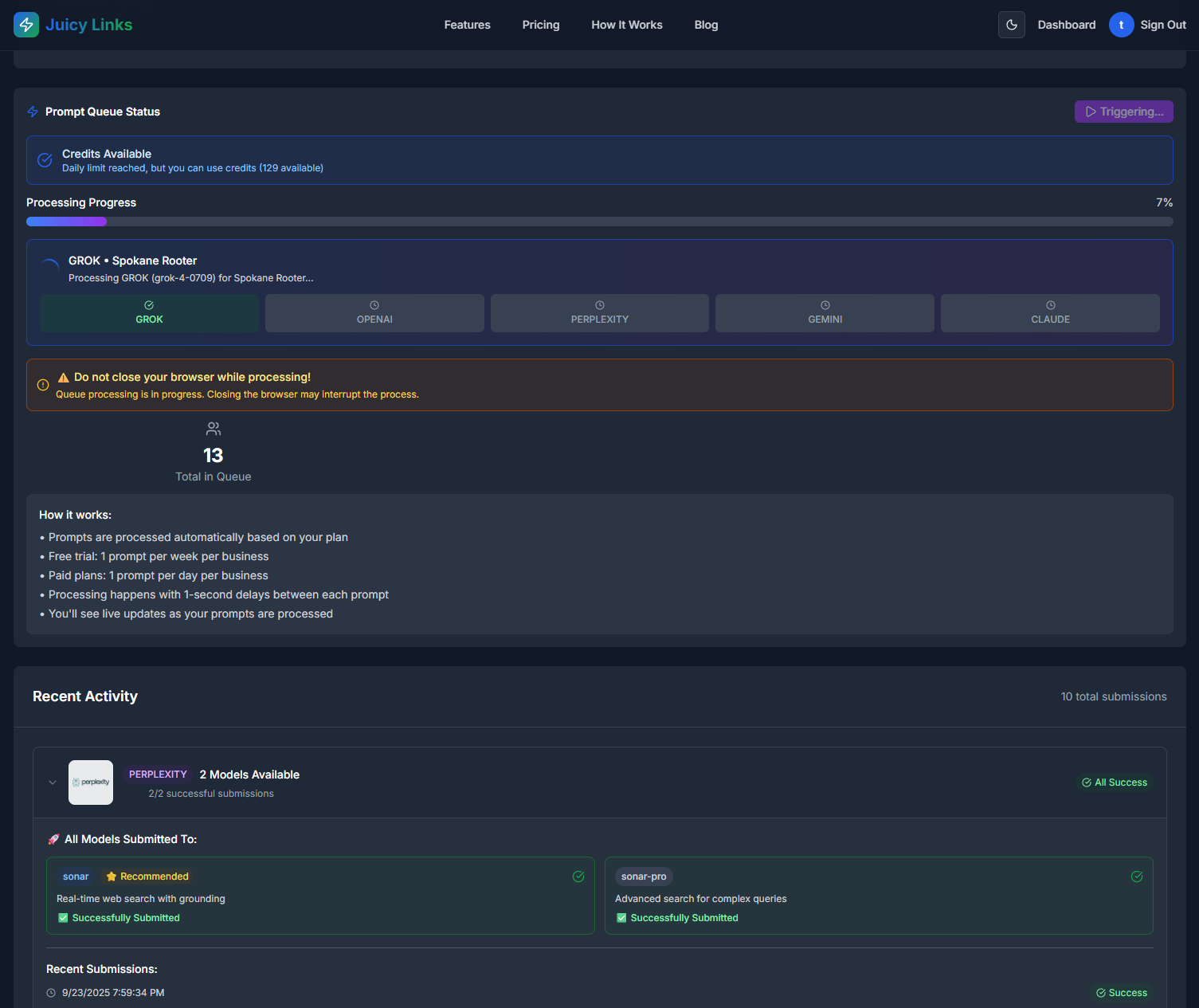Viewport: 1199px width, 1008px height.
Task: Collapse the Perplexity activity chevron
Action: [53, 782]
